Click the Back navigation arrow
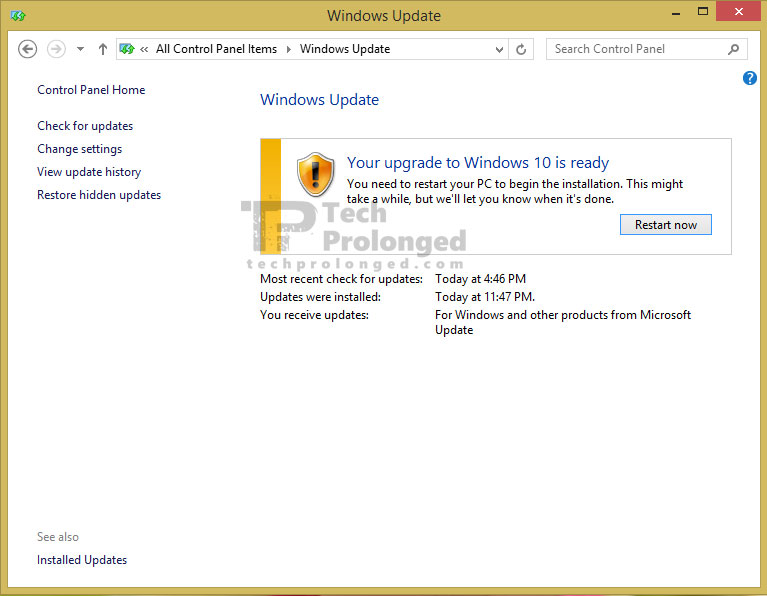The height and width of the screenshot is (596, 767). (x=27, y=49)
